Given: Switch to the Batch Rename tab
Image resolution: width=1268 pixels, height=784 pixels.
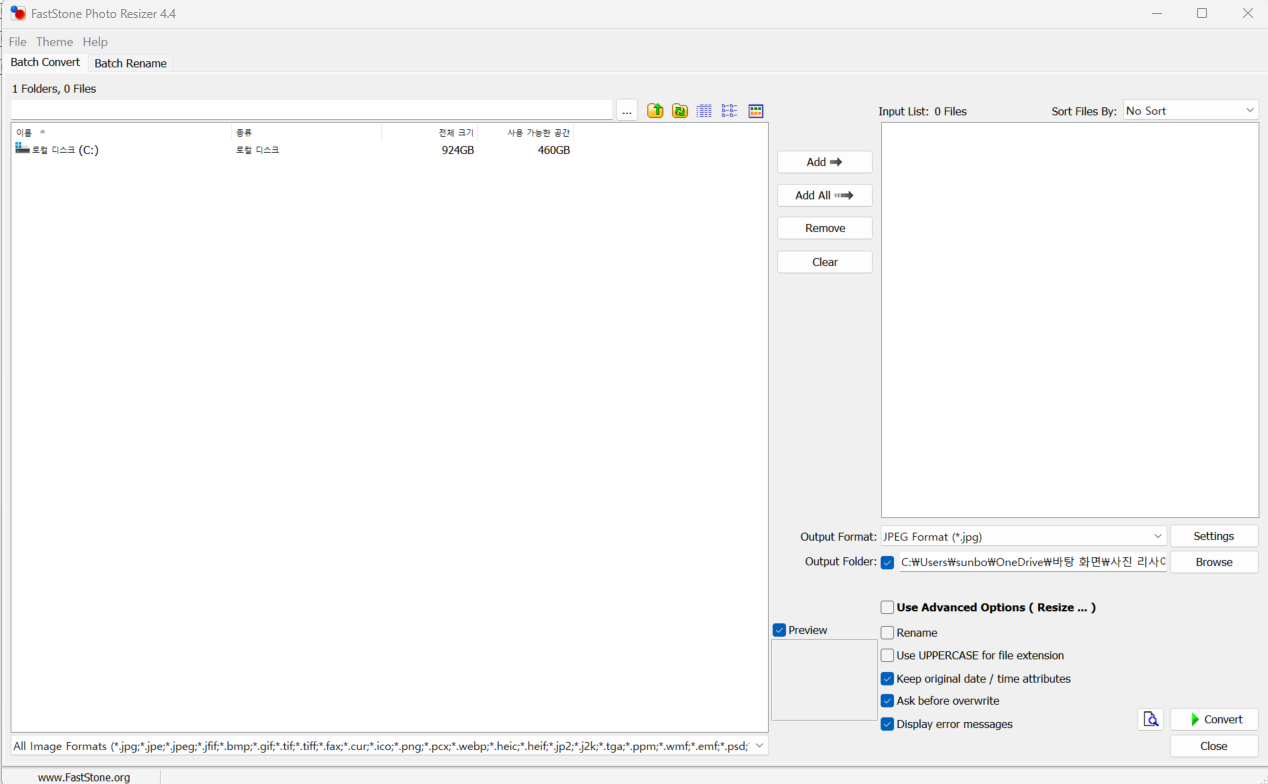Looking at the screenshot, I should [130, 63].
